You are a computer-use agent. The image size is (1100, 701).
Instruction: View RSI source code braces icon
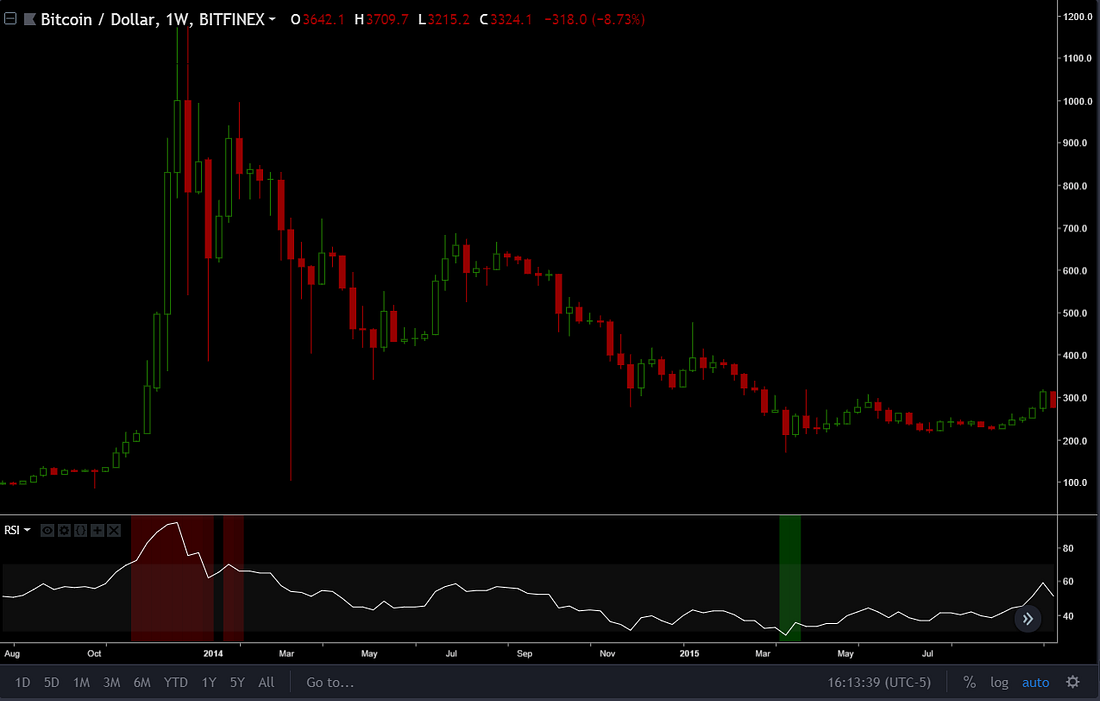click(80, 530)
